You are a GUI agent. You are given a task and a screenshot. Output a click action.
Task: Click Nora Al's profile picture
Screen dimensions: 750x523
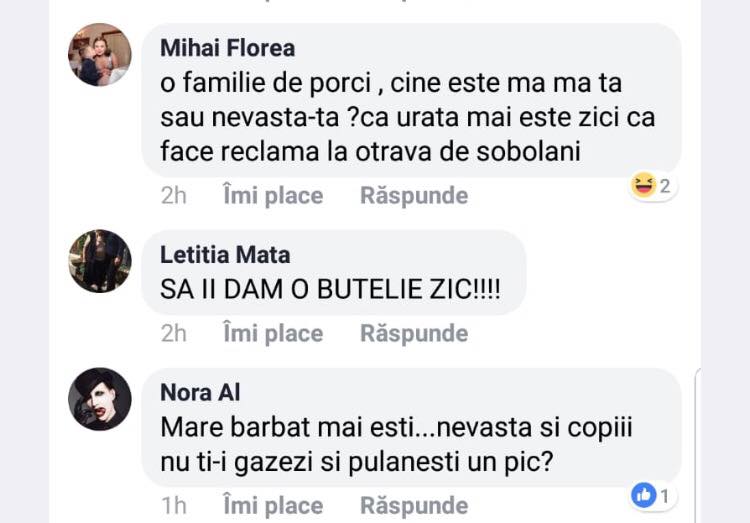click(99, 399)
